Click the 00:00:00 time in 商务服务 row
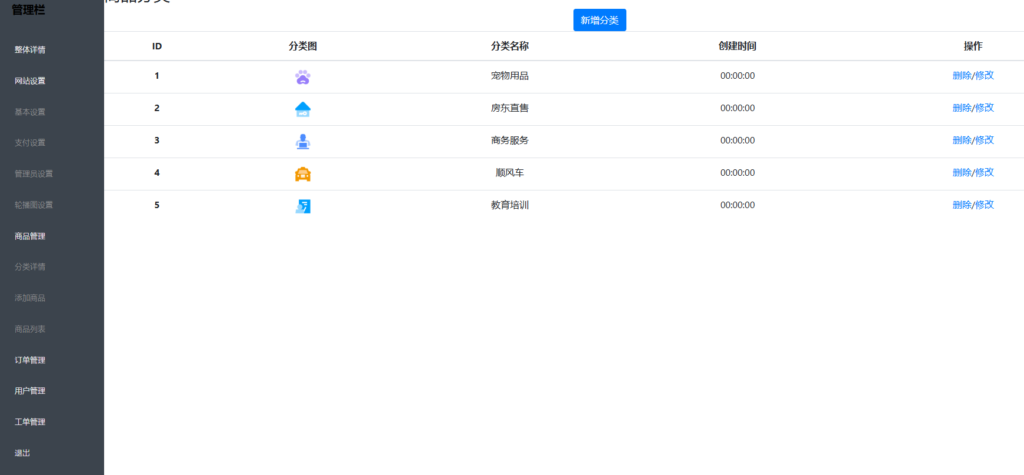Screen dimensions: 1024x475 pos(737,140)
